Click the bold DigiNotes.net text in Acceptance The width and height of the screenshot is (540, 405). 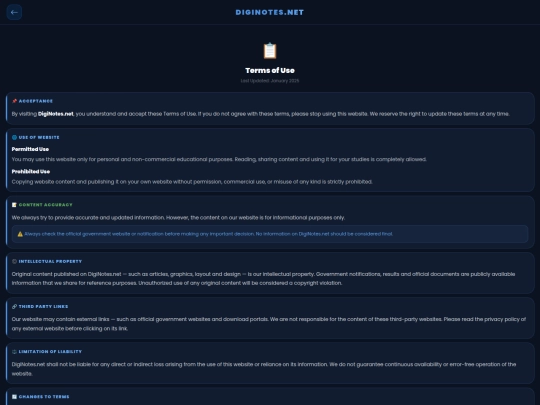tap(55, 114)
